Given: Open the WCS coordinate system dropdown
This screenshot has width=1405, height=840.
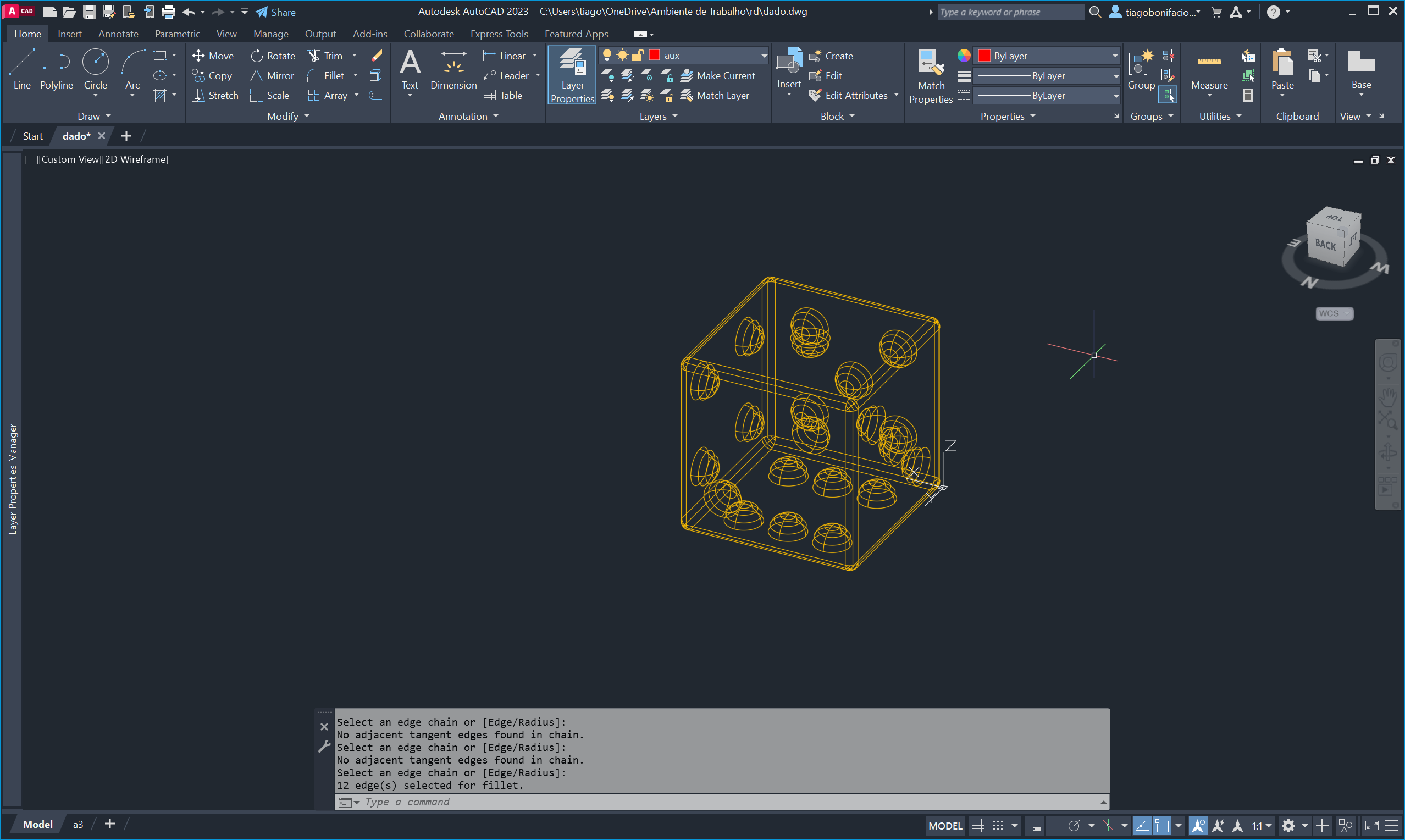Looking at the screenshot, I should point(1334,313).
